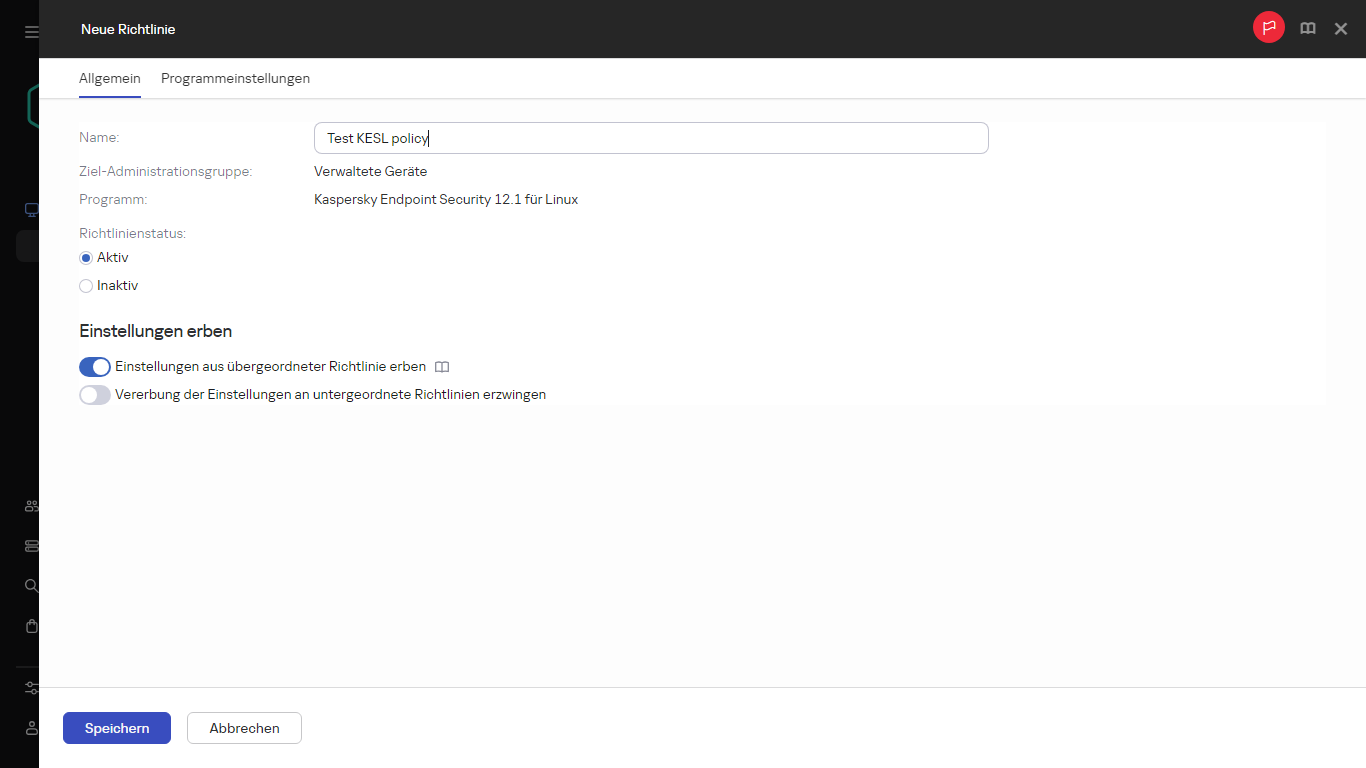Open the sliders settings sidebar icon
Screen dimensions: 1366x768
(31, 688)
